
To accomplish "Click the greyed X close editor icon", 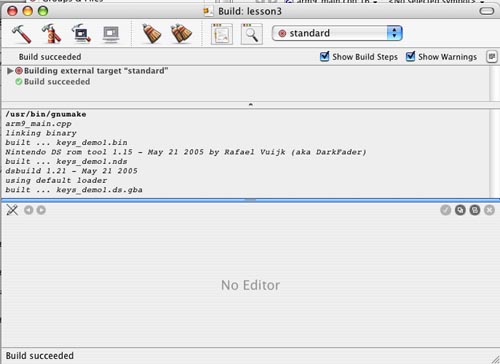I will tap(489, 210).
